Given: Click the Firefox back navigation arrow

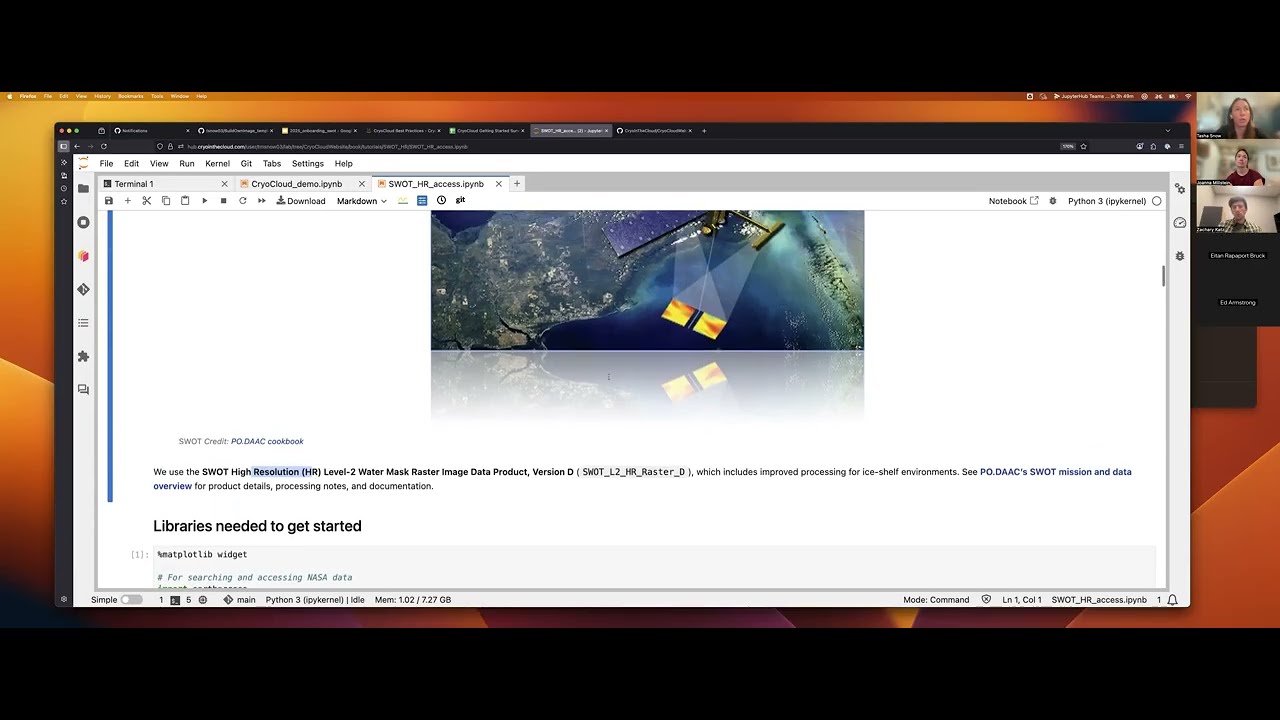Looking at the screenshot, I should [x=77, y=146].
